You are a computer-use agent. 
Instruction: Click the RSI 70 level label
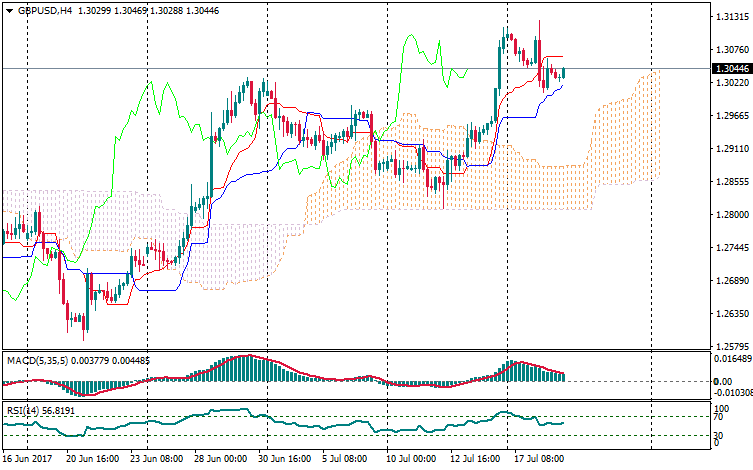pos(717,417)
